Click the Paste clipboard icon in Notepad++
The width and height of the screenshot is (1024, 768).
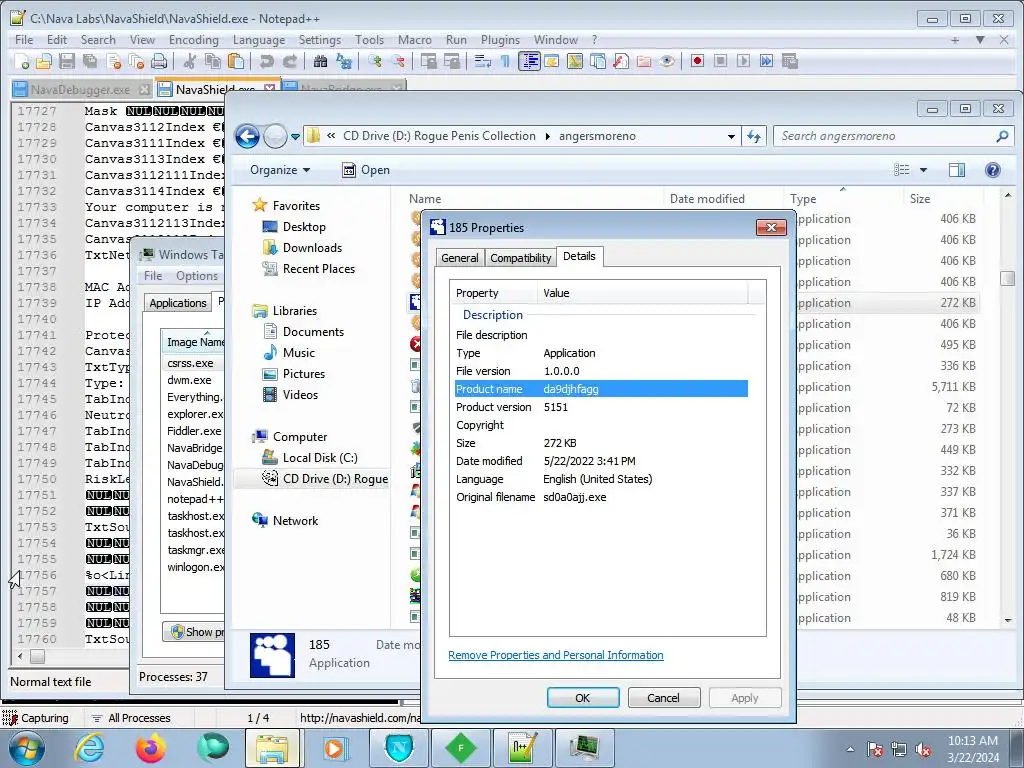coord(236,61)
